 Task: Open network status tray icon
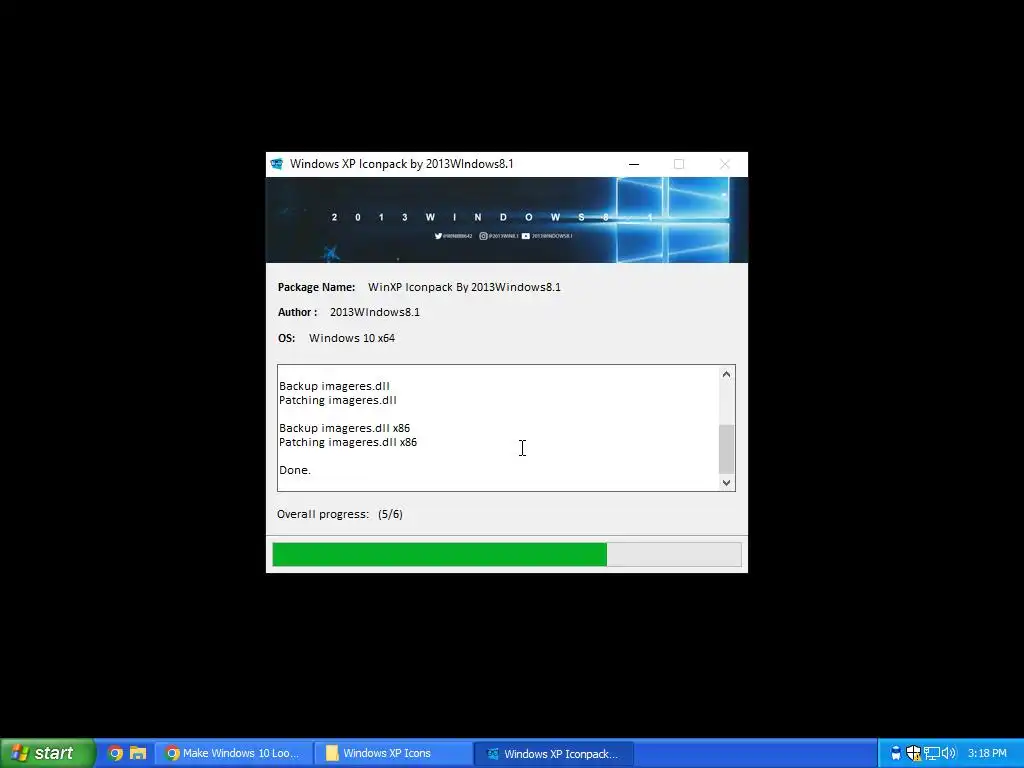coord(932,753)
